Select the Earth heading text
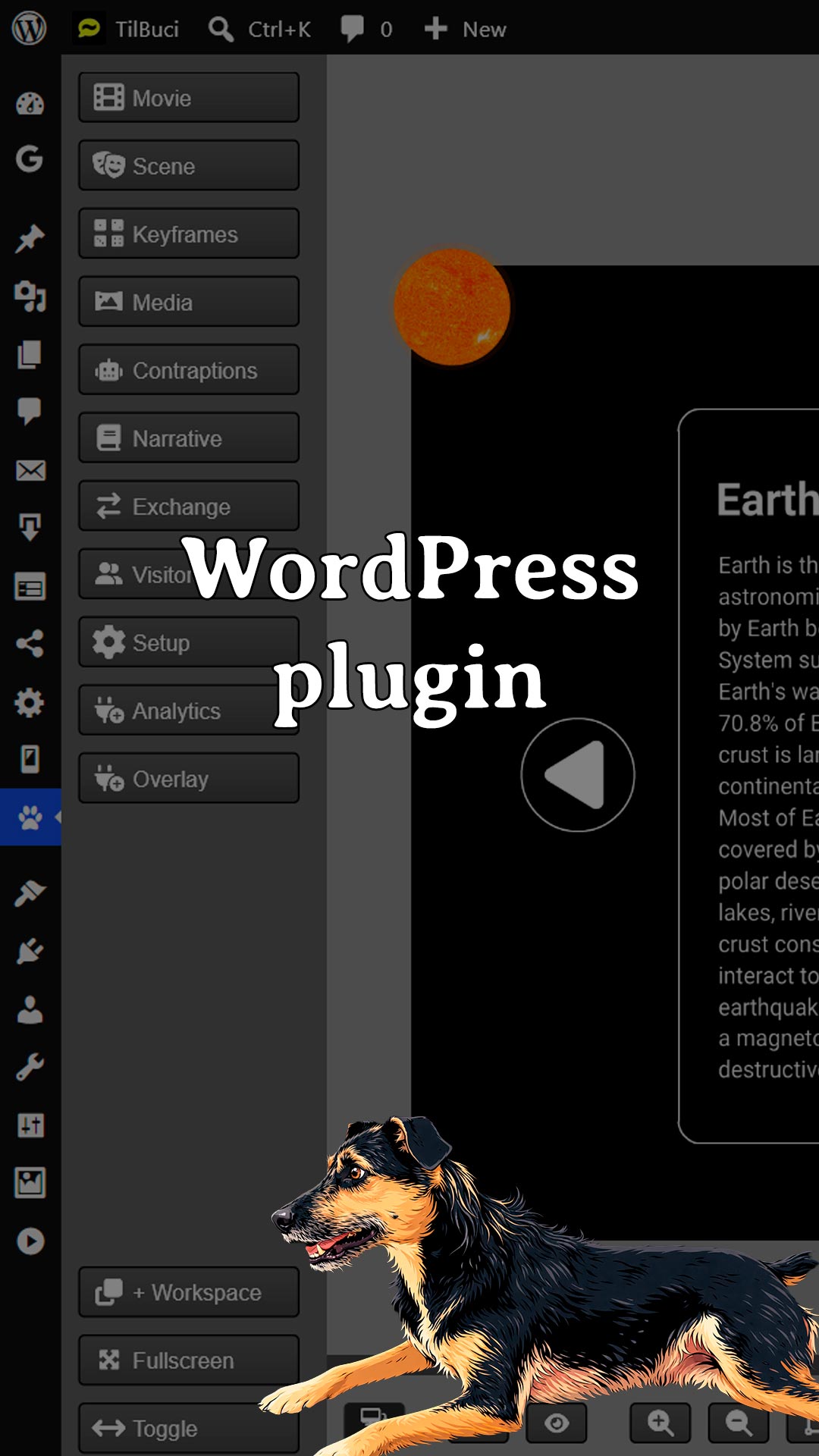819x1456 pixels. tap(767, 500)
